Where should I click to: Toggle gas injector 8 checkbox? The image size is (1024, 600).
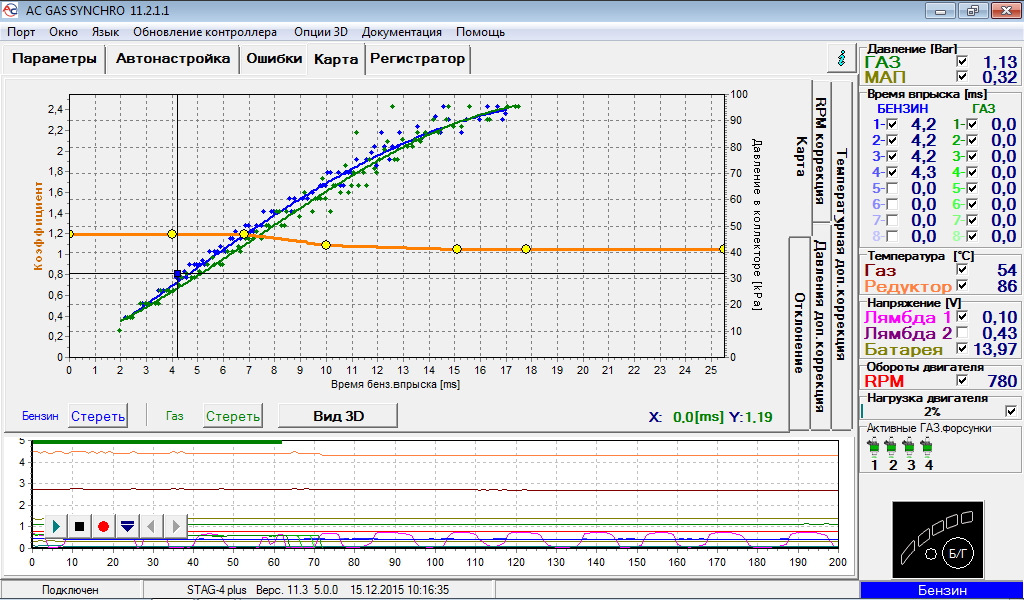(x=972, y=236)
